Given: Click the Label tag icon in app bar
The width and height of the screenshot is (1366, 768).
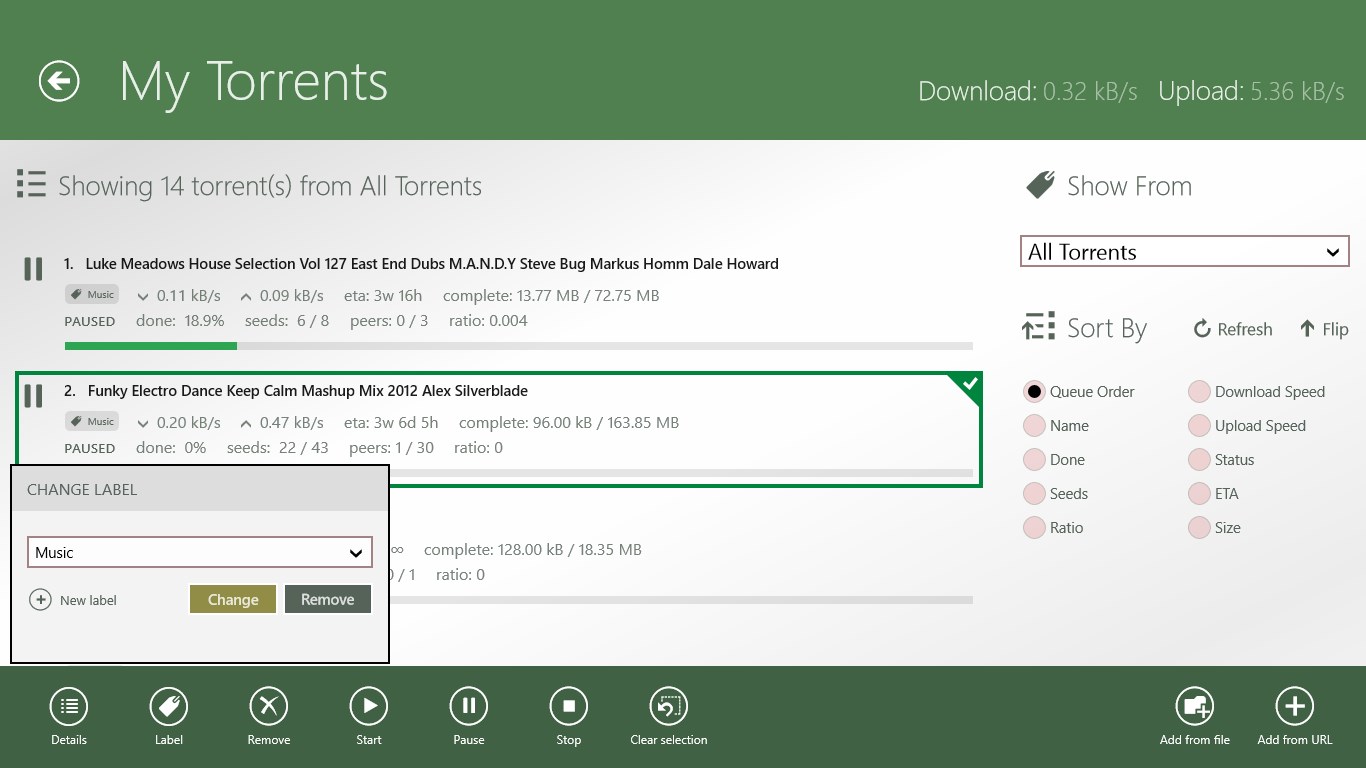Looking at the screenshot, I should click(169, 707).
